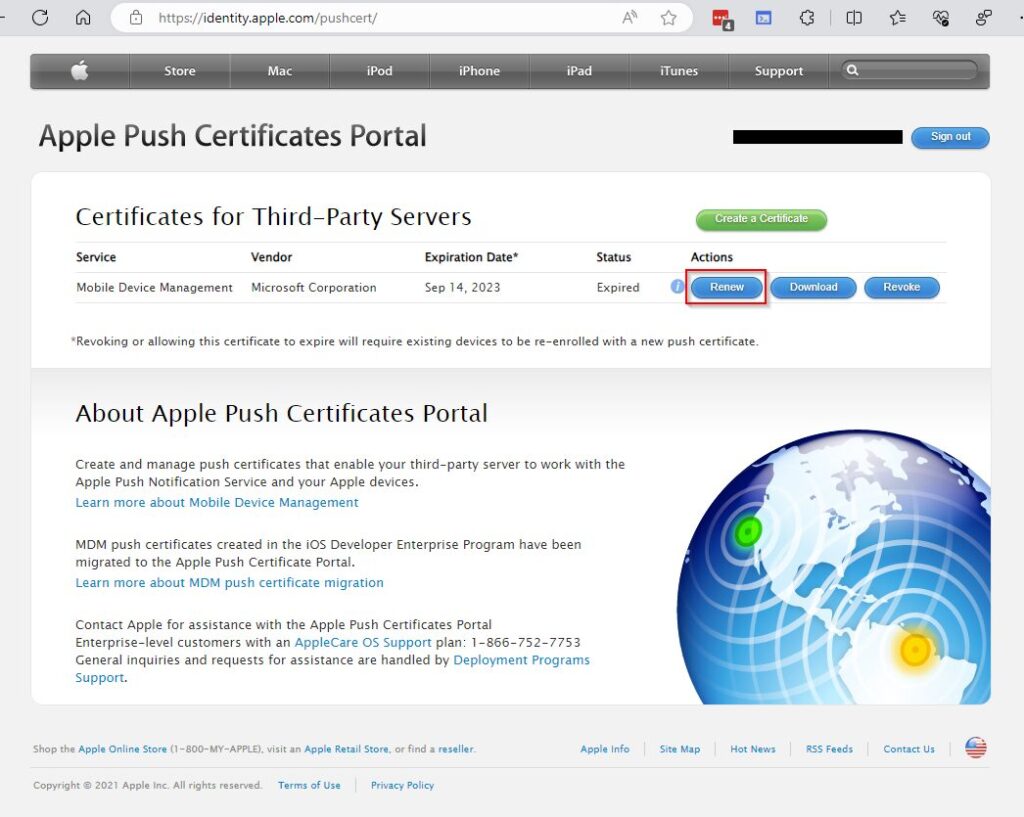Click the US flag region selector

[x=975, y=746]
